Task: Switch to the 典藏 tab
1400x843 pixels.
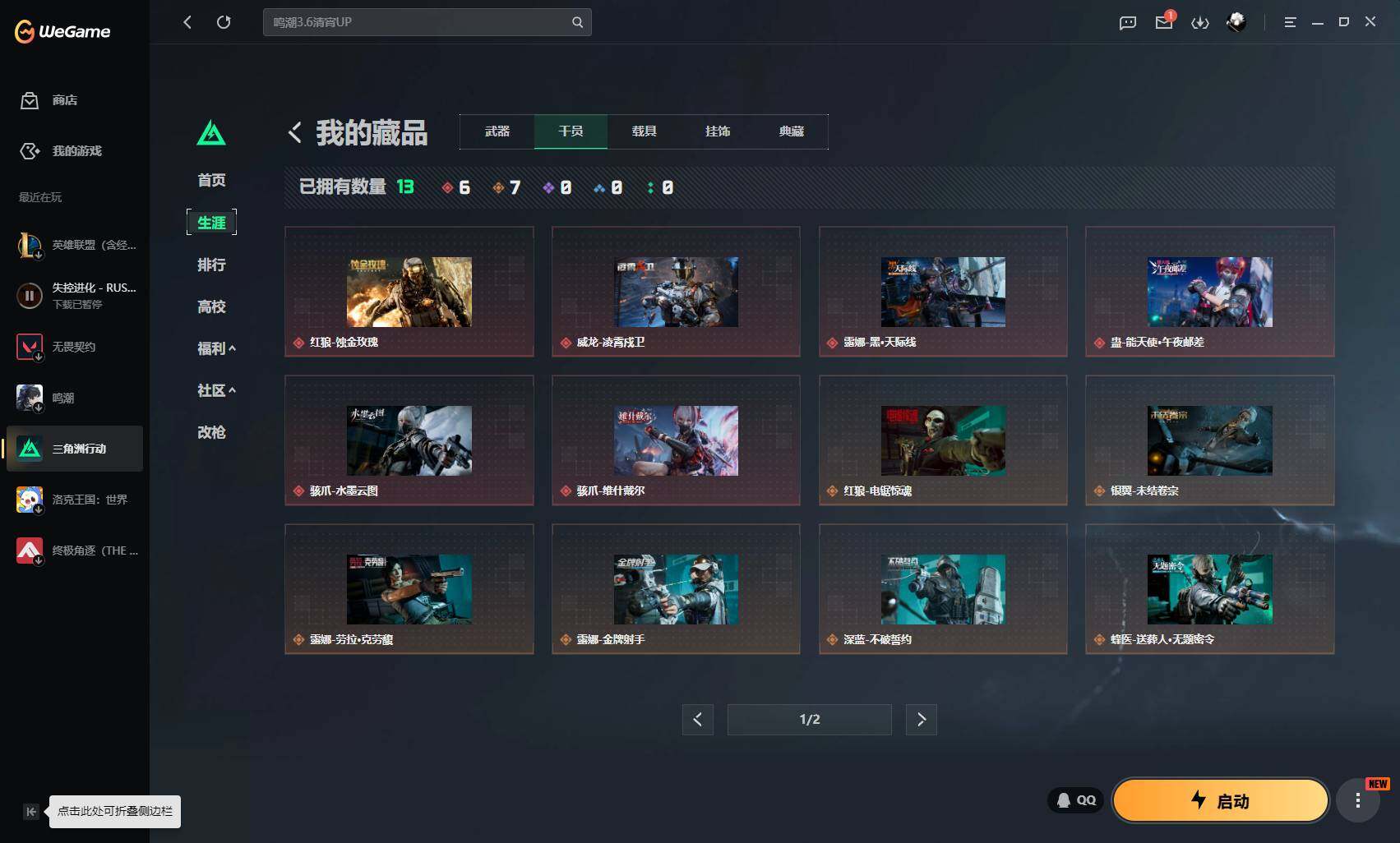Action: [x=792, y=131]
